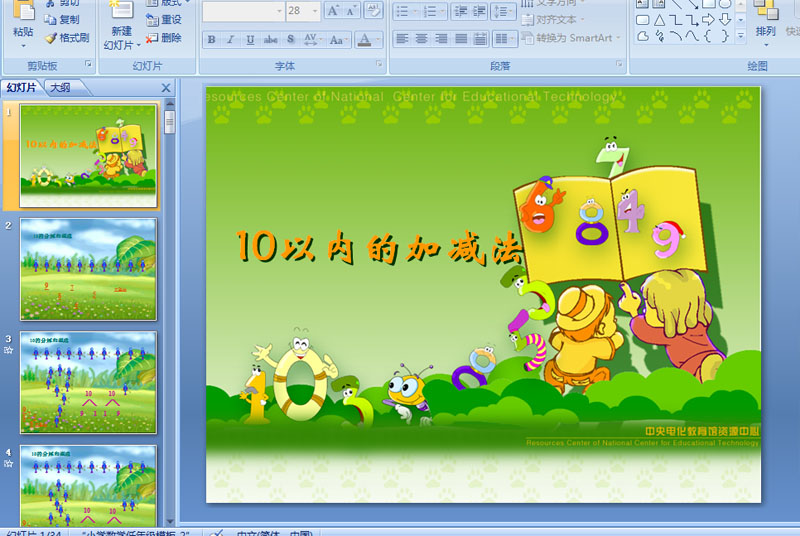Align text right

pos(441,39)
